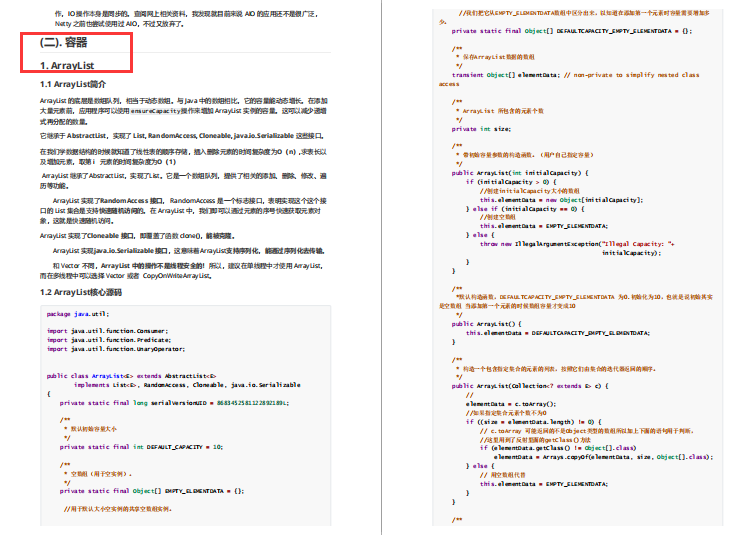Click the DEFAULTCAPACITY_EMPTY_ELEMENTDATA declaration with "= {};"
Viewport: 744px width, 535px height.
pyautogui.click(x=572, y=31)
